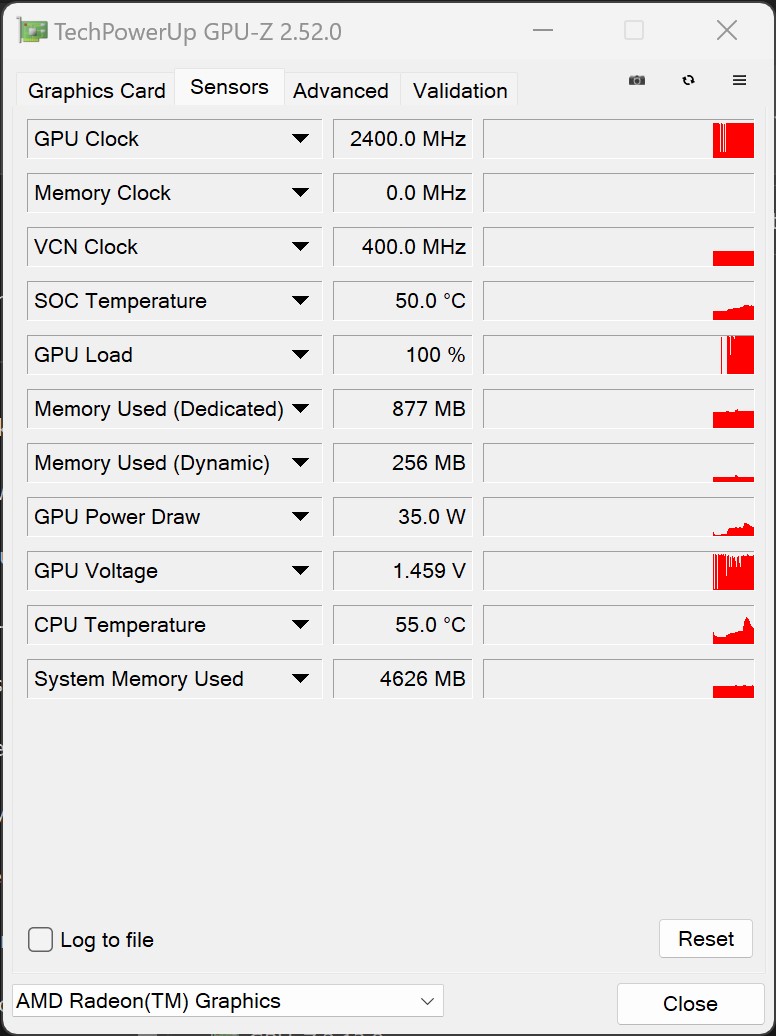The width and height of the screenshot is (776, 1036).
Task: Open the GPU Load dropdown arrow
Action: coord(300,355)
